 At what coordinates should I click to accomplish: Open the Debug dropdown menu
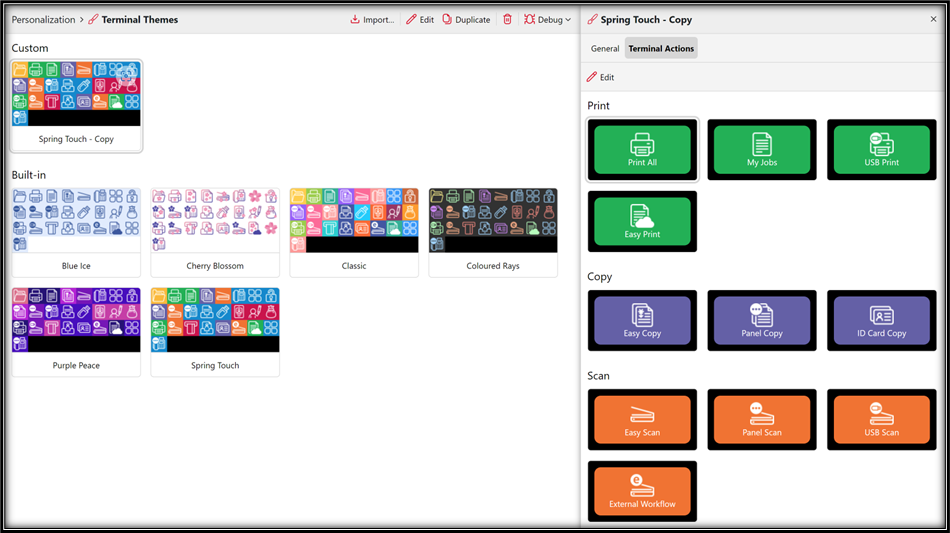[x=548, y=19]
